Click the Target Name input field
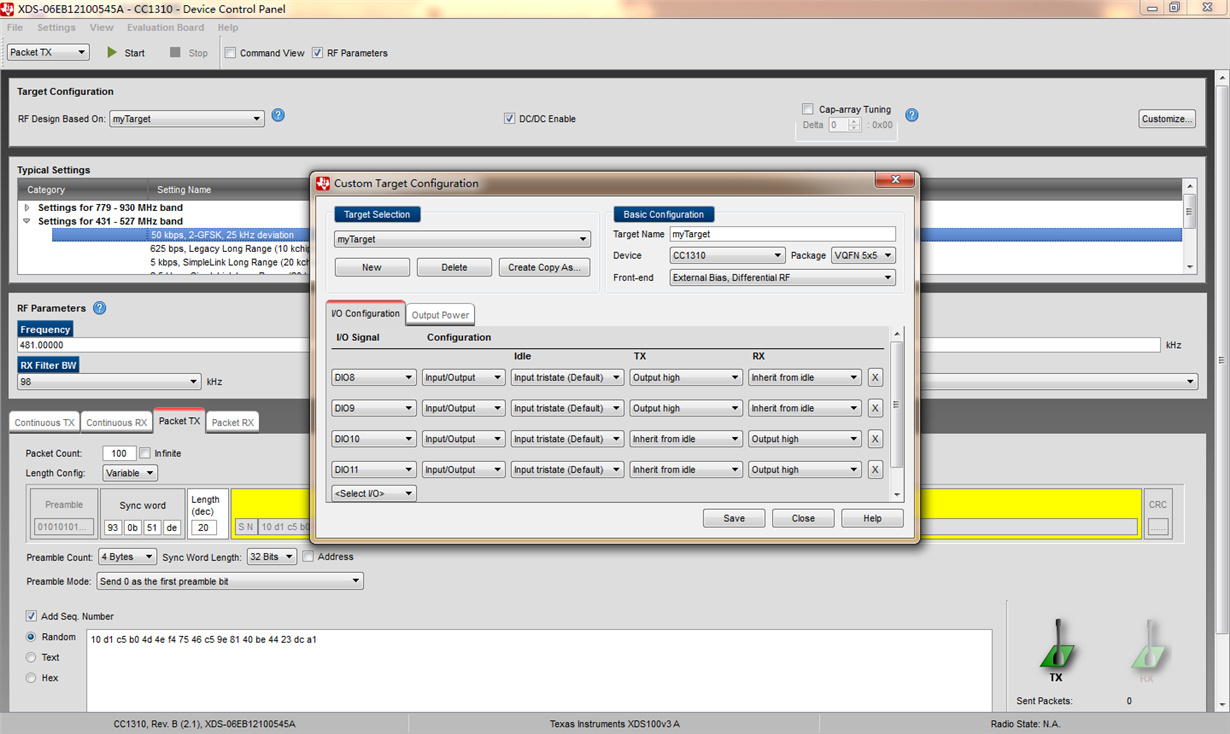Viewport: 1230px width, 734px height. [x=782, y=234]
